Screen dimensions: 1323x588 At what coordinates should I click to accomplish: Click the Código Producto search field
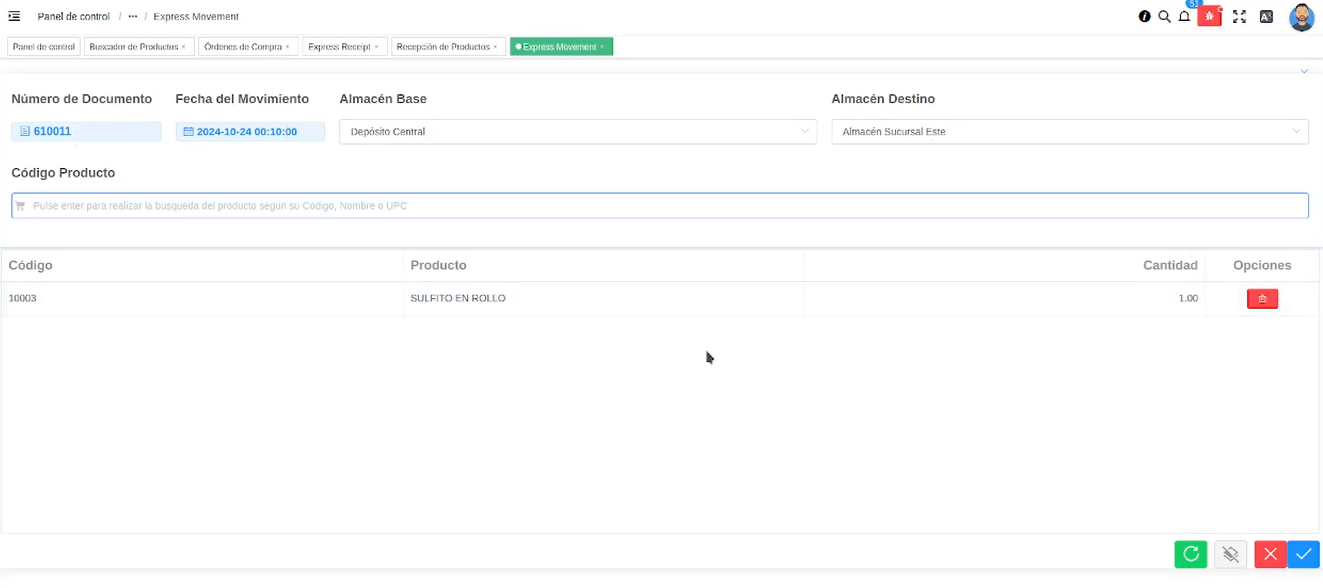pos(660,206)
